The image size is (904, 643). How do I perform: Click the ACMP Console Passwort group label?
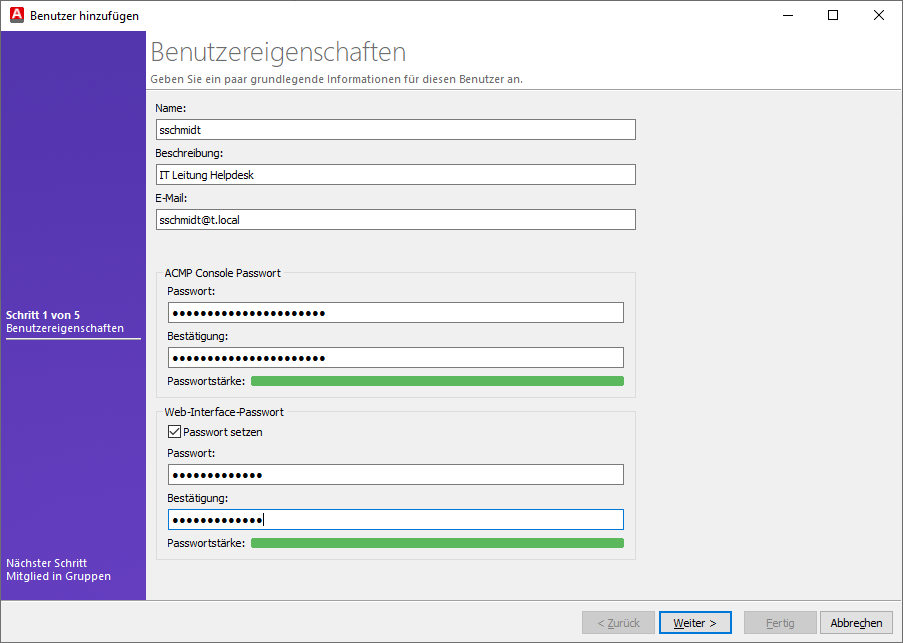[x=223, y=273]
